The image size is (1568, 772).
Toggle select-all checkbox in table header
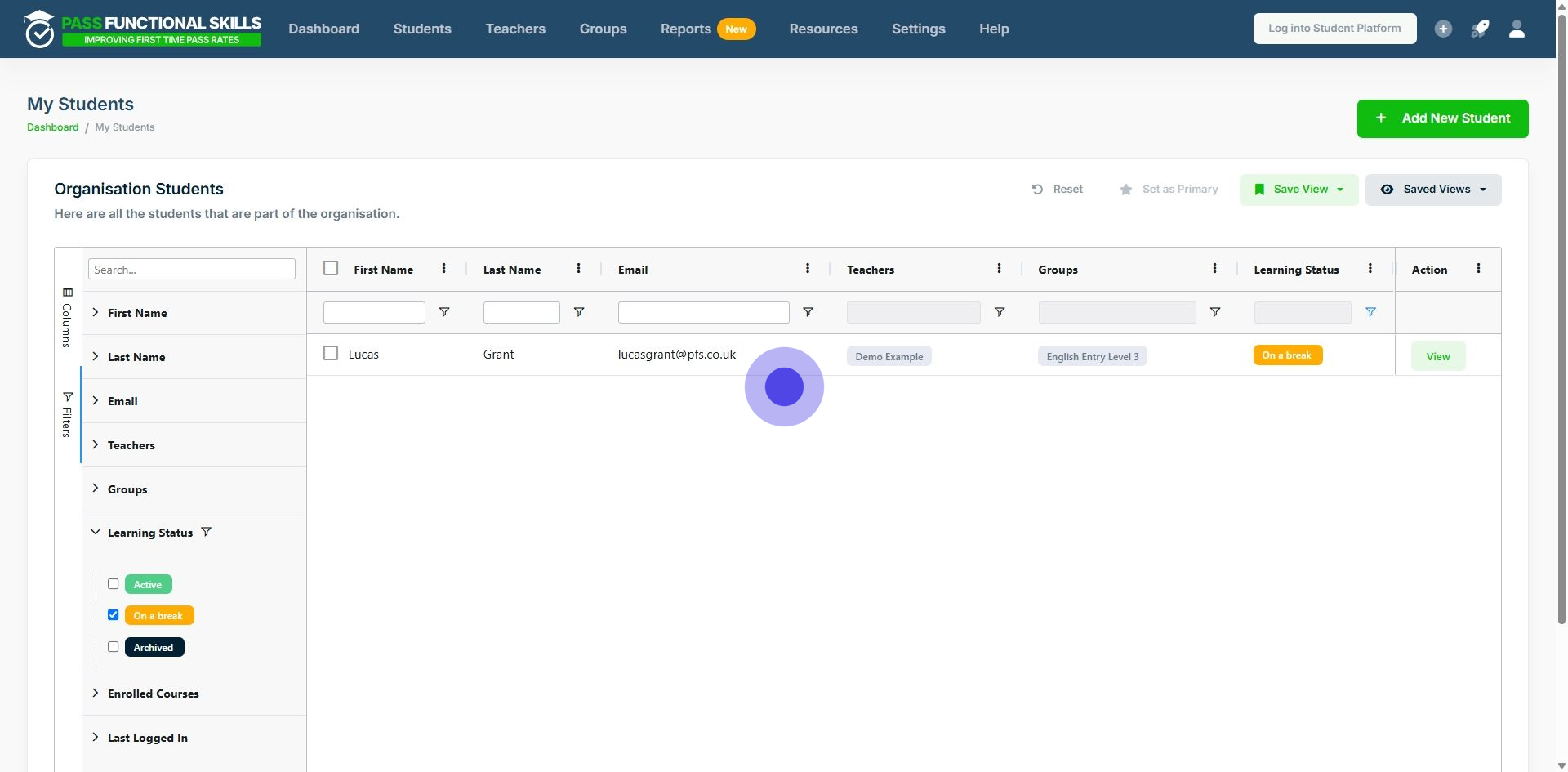[331, 268]
